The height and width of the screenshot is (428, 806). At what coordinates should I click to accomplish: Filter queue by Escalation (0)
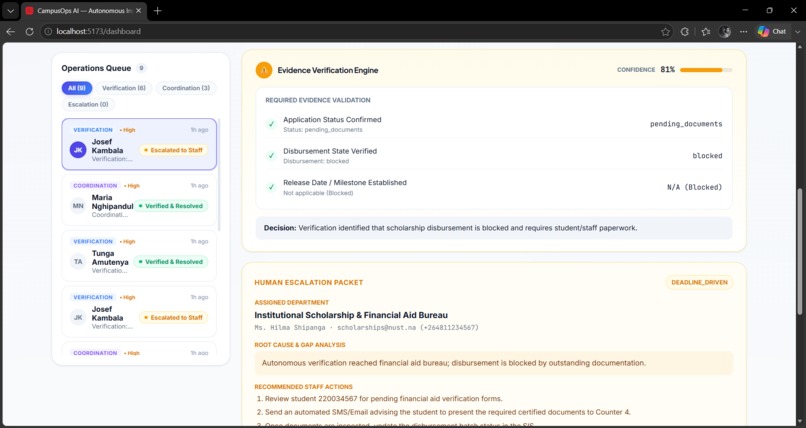88,104
